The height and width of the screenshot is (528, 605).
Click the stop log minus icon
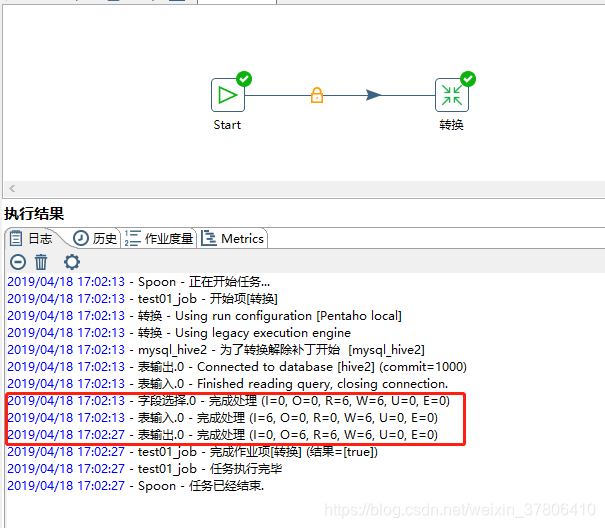[x=18, y=262]
